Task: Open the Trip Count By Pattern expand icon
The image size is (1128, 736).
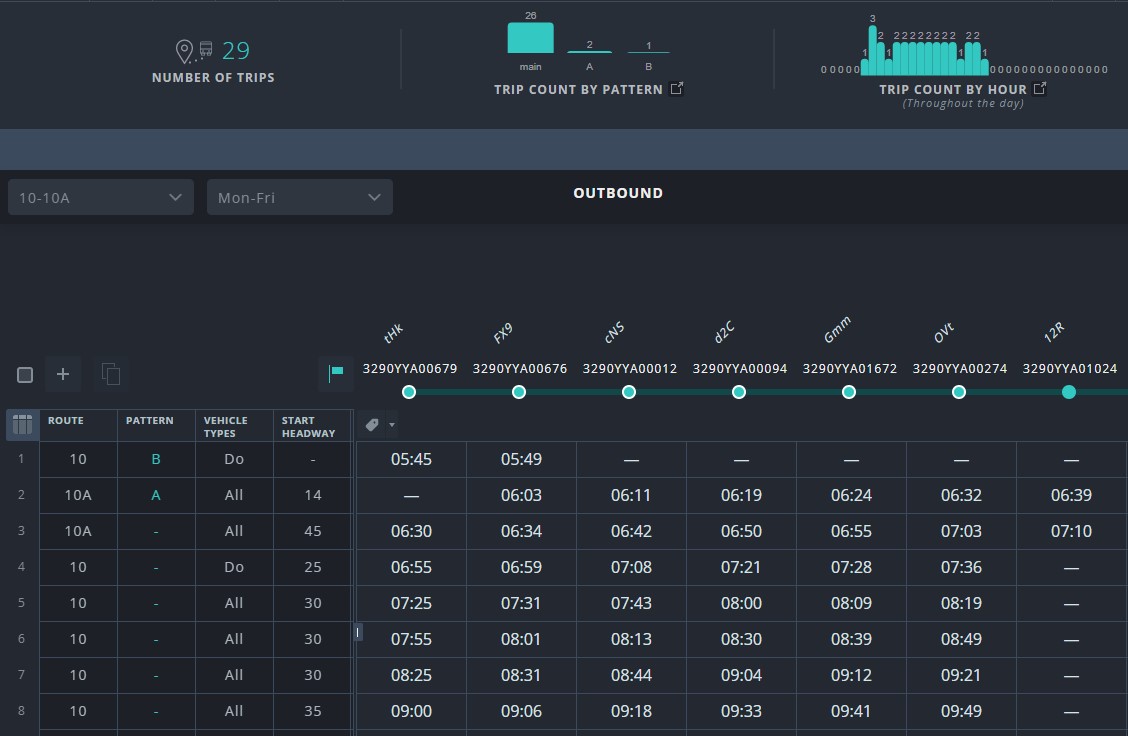Action: pyautogui.click(x=676, y=88)
